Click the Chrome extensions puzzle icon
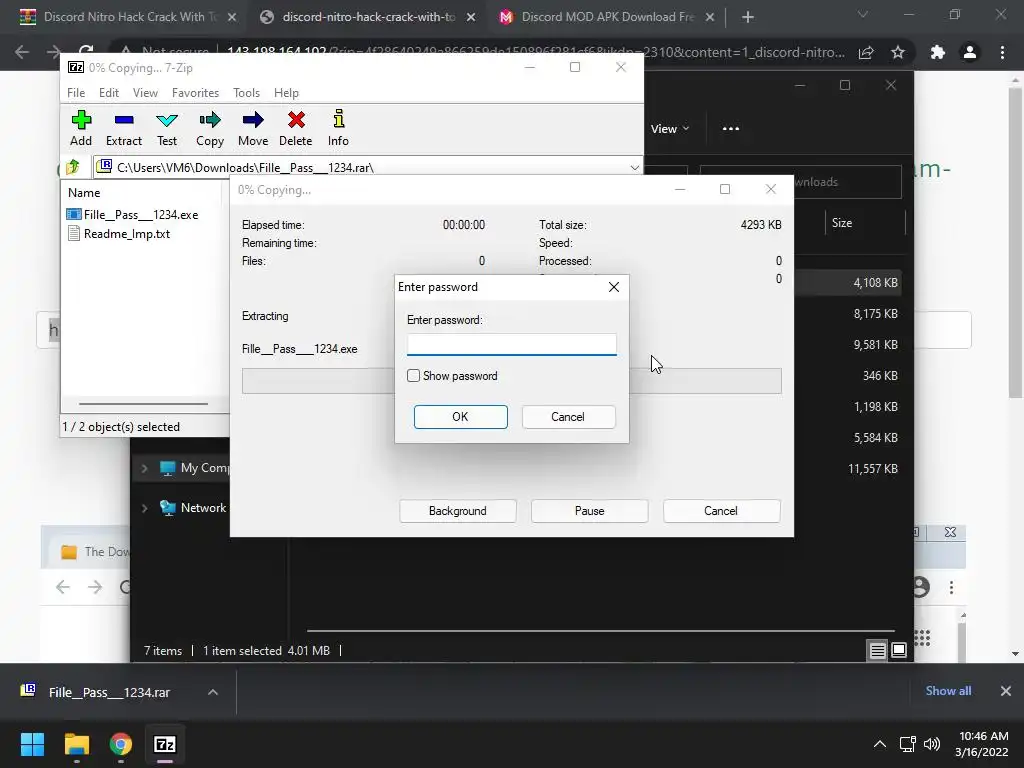 [937, 52]
